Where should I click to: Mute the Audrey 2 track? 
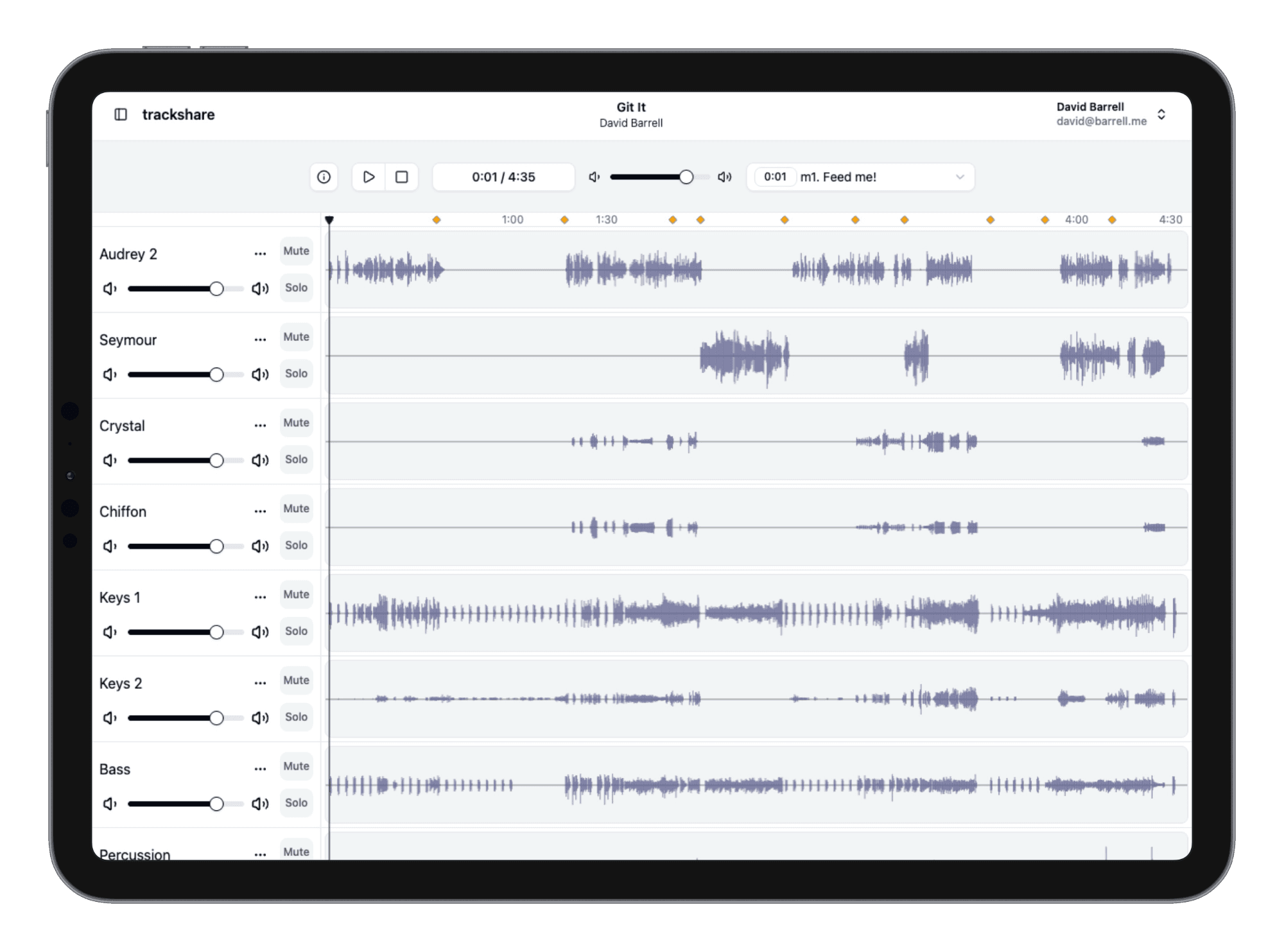tap(295, 251)
